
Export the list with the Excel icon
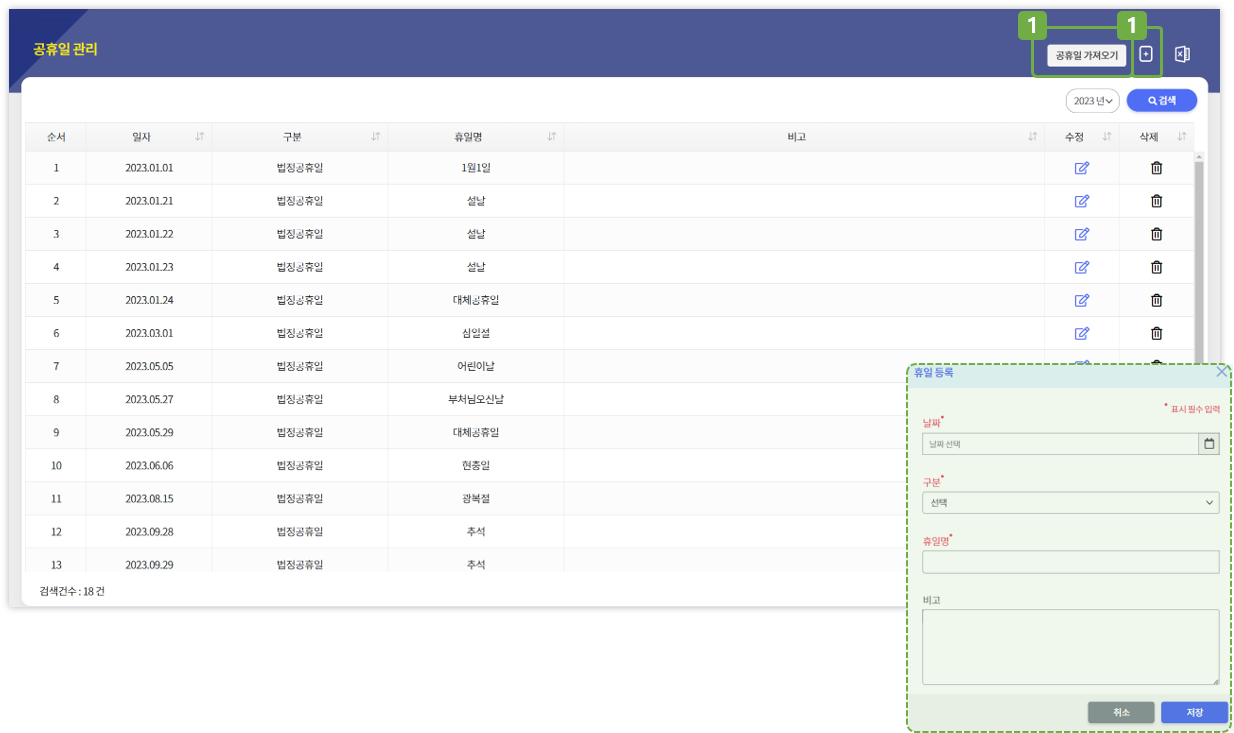1182,54
